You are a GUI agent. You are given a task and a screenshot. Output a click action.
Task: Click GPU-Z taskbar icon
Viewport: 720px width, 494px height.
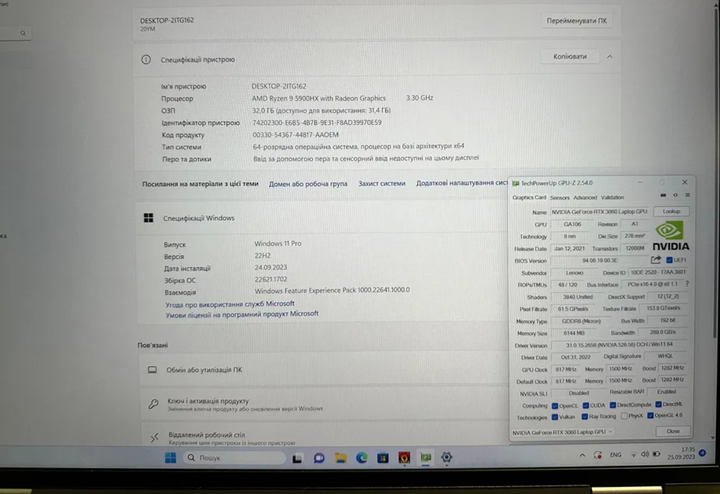point(426,457)
